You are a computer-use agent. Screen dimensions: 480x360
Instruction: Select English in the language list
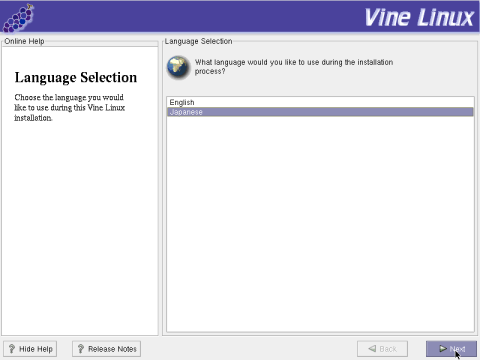(x=320, y=102)
